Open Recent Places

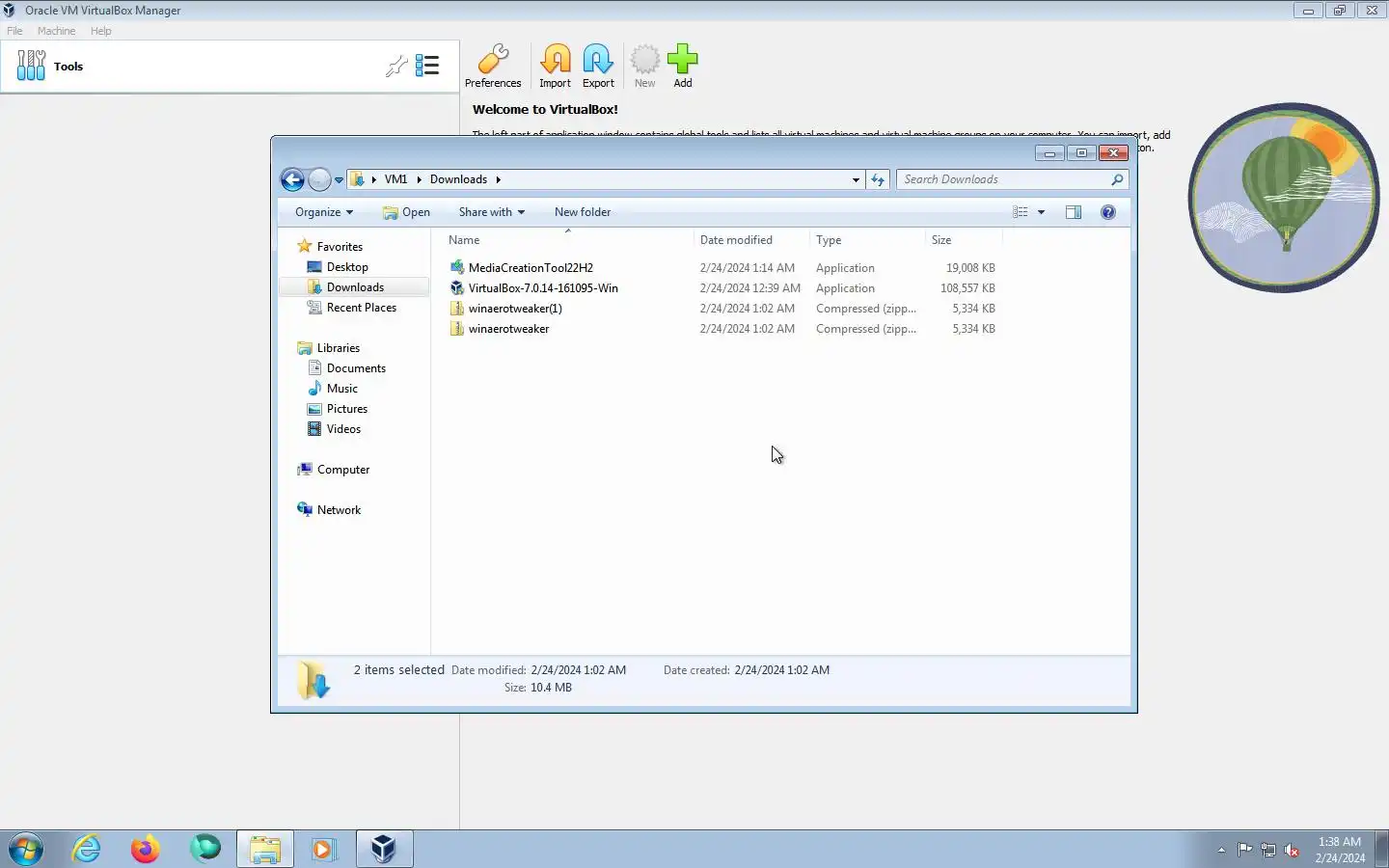point(361,308)
